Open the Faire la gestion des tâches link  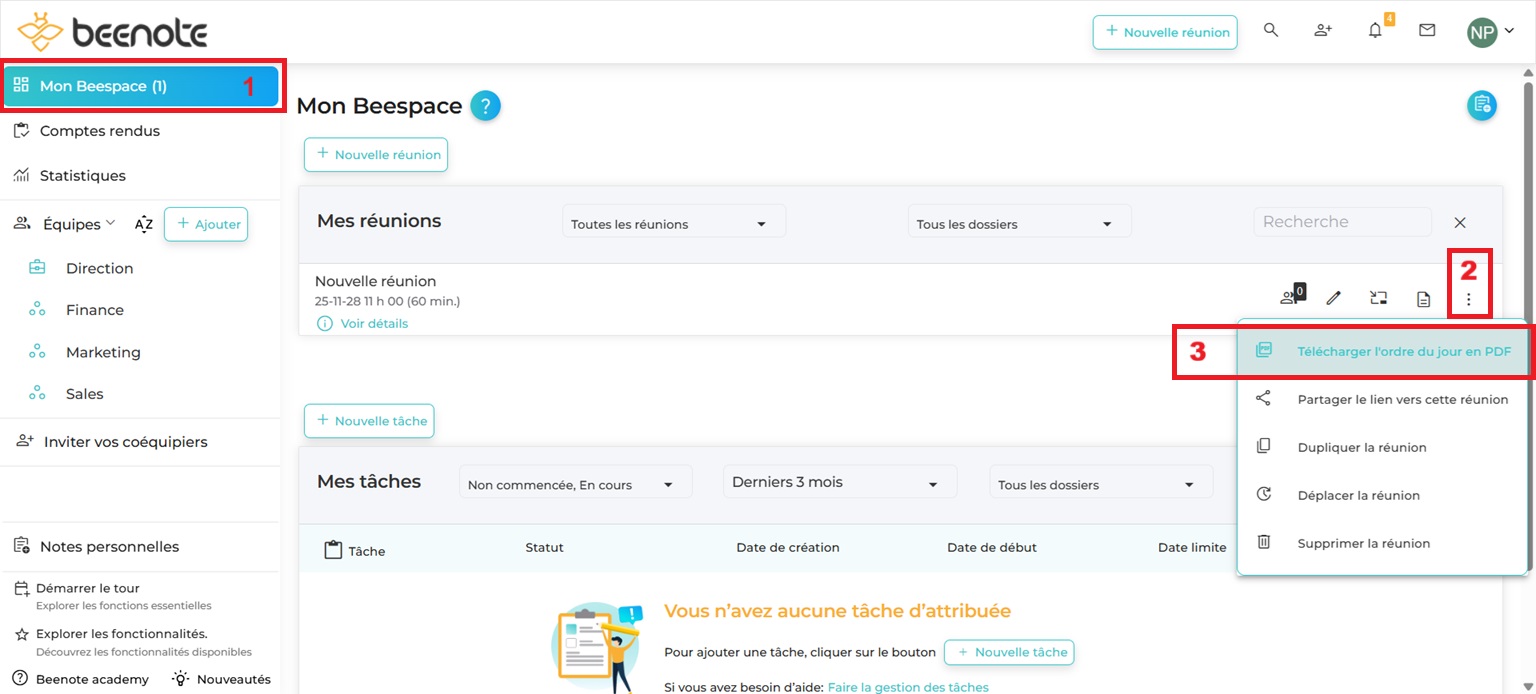pyautogui.click(x=907, y=687)
